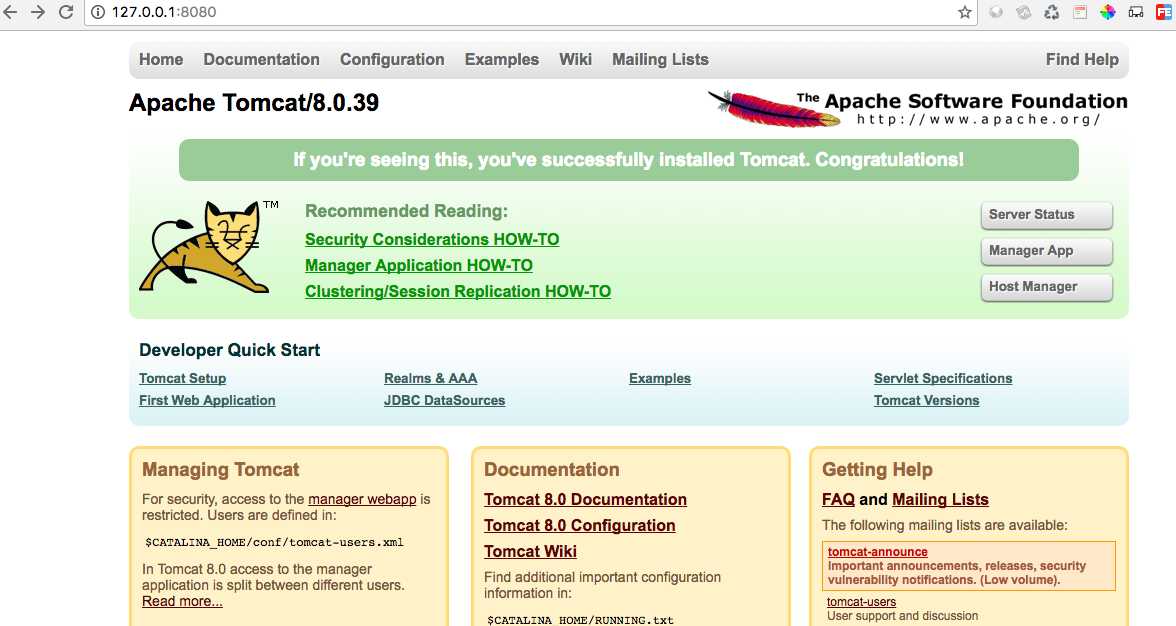Viewport: 1176px width, 626px height.
Task: Open Security Considerations HOW-TO link
Action: pyautogui.click(x=432, y=239)
